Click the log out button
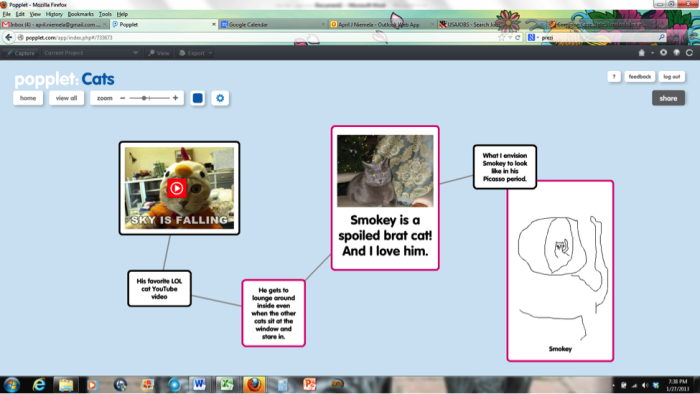The width and height of the screenshot is (700, 394). [671, 77]
